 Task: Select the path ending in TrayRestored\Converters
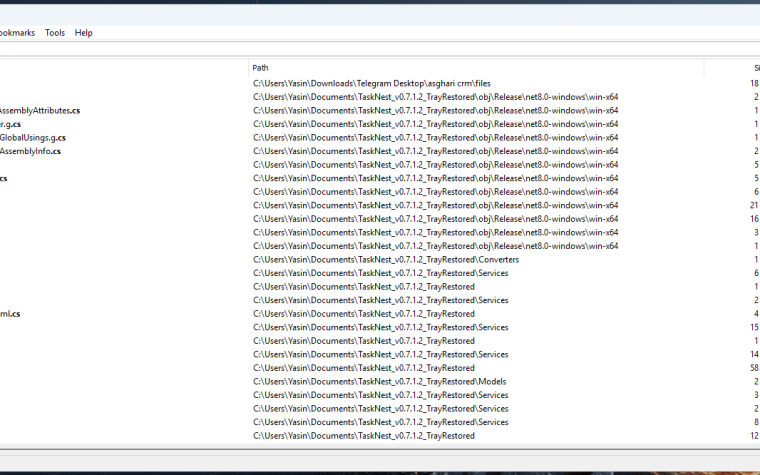[x=386, y=260]
